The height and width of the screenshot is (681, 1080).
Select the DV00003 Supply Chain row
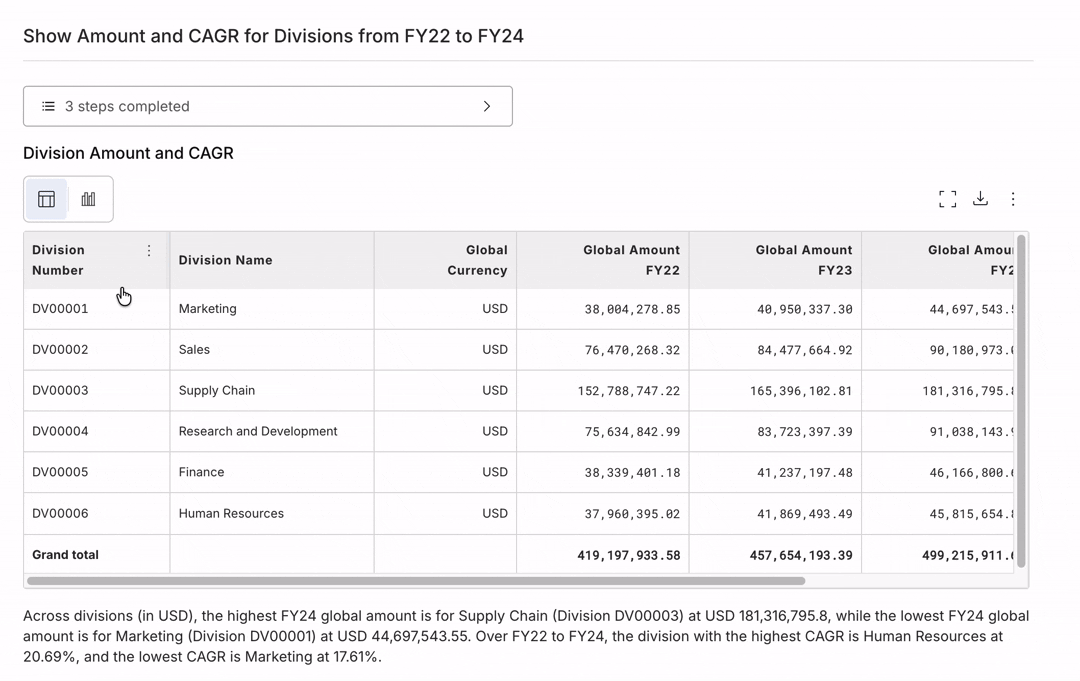[x=217, y=391]
